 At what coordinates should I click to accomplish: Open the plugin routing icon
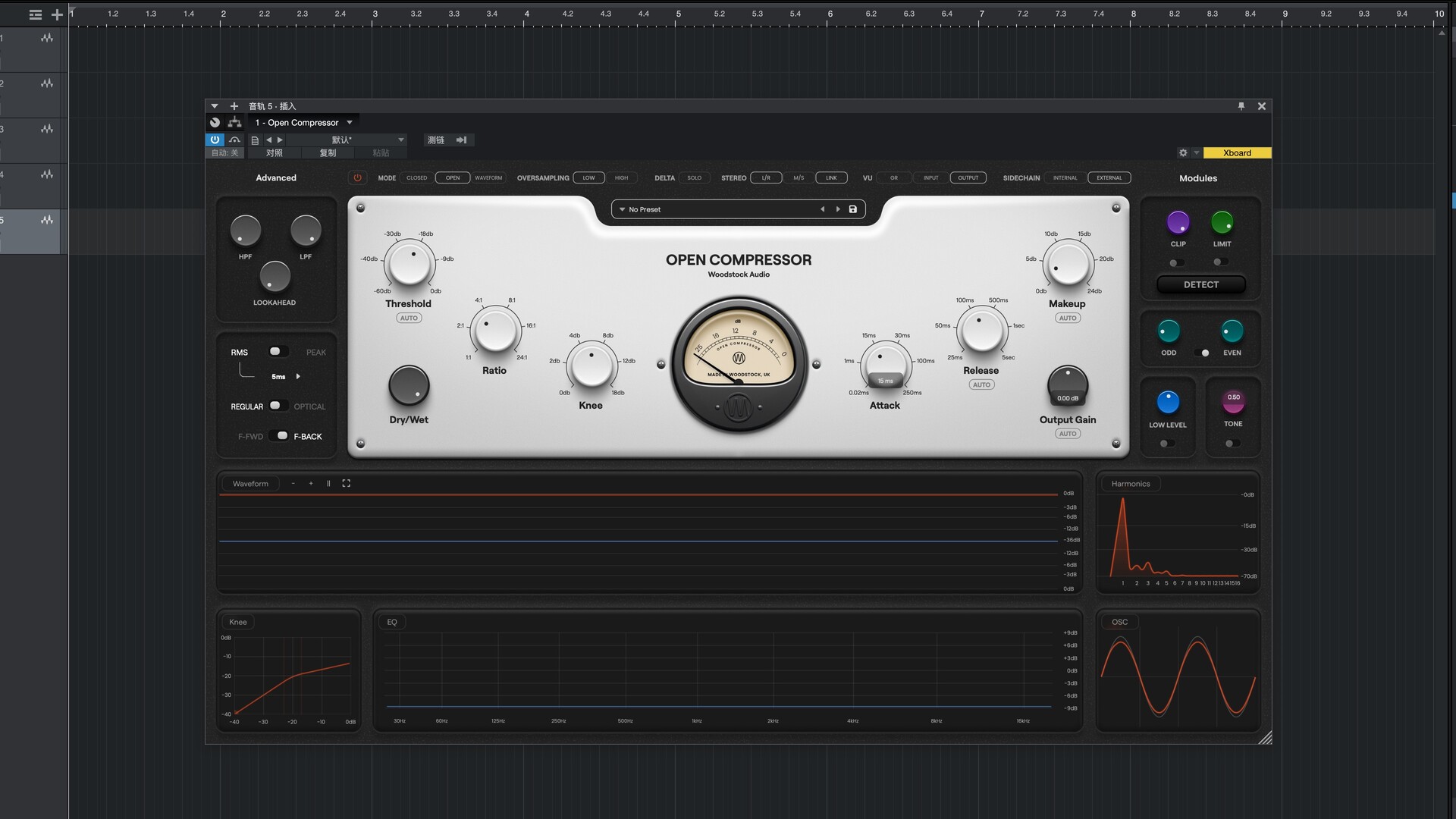[x=235, y=122]
